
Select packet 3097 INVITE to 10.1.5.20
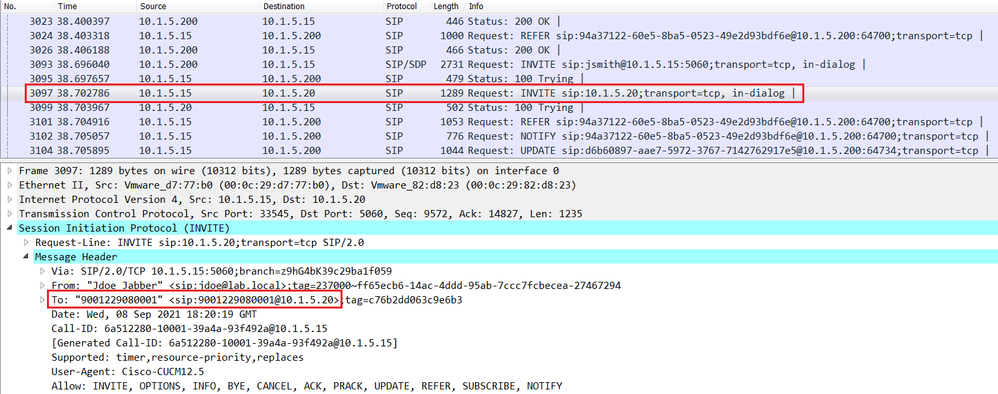coord(499,94)
